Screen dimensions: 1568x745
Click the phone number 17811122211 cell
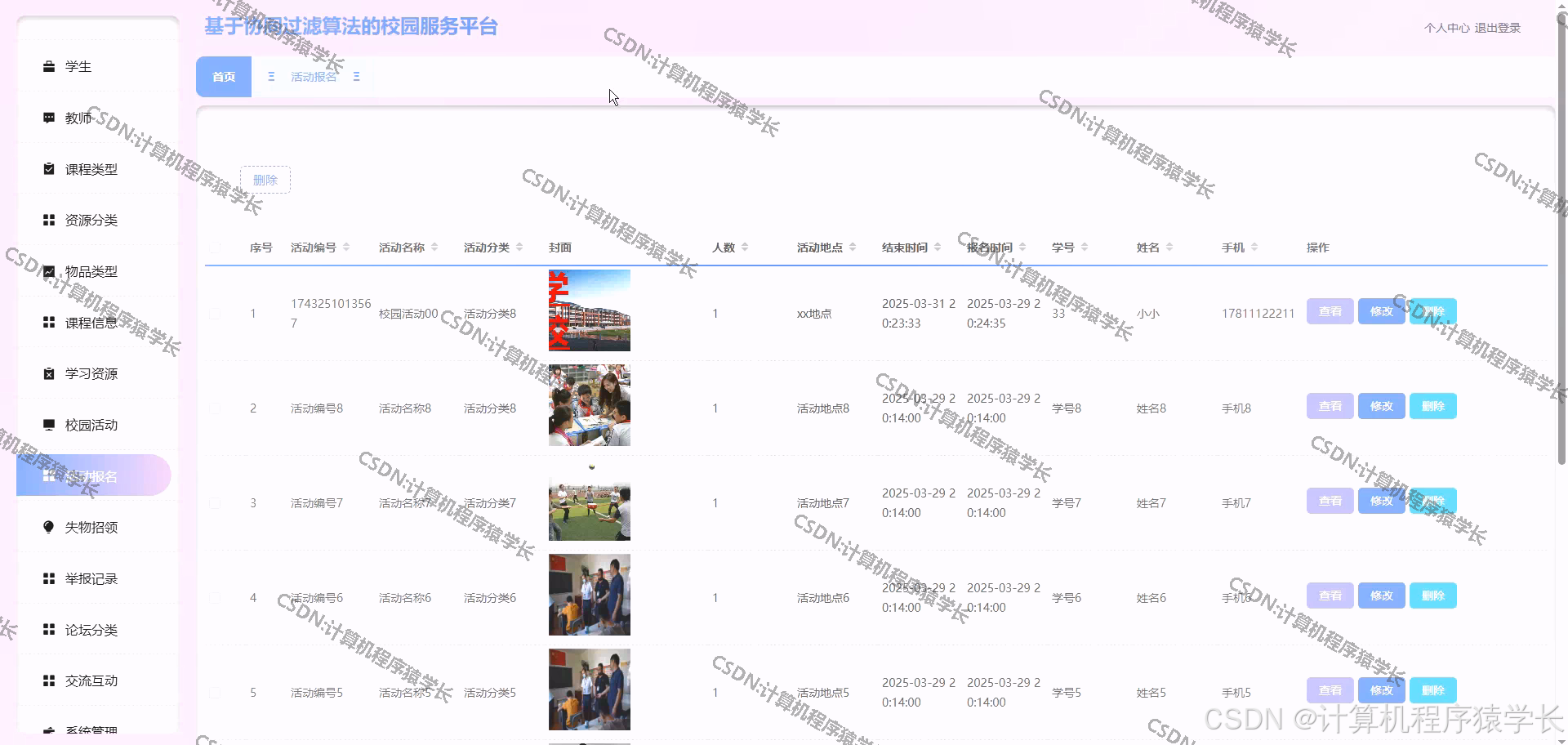1258,314
